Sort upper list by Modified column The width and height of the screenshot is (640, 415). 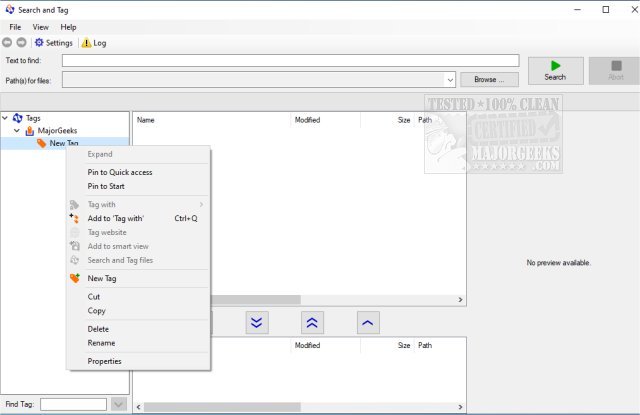pyautogui.click(x=325, y=120)
